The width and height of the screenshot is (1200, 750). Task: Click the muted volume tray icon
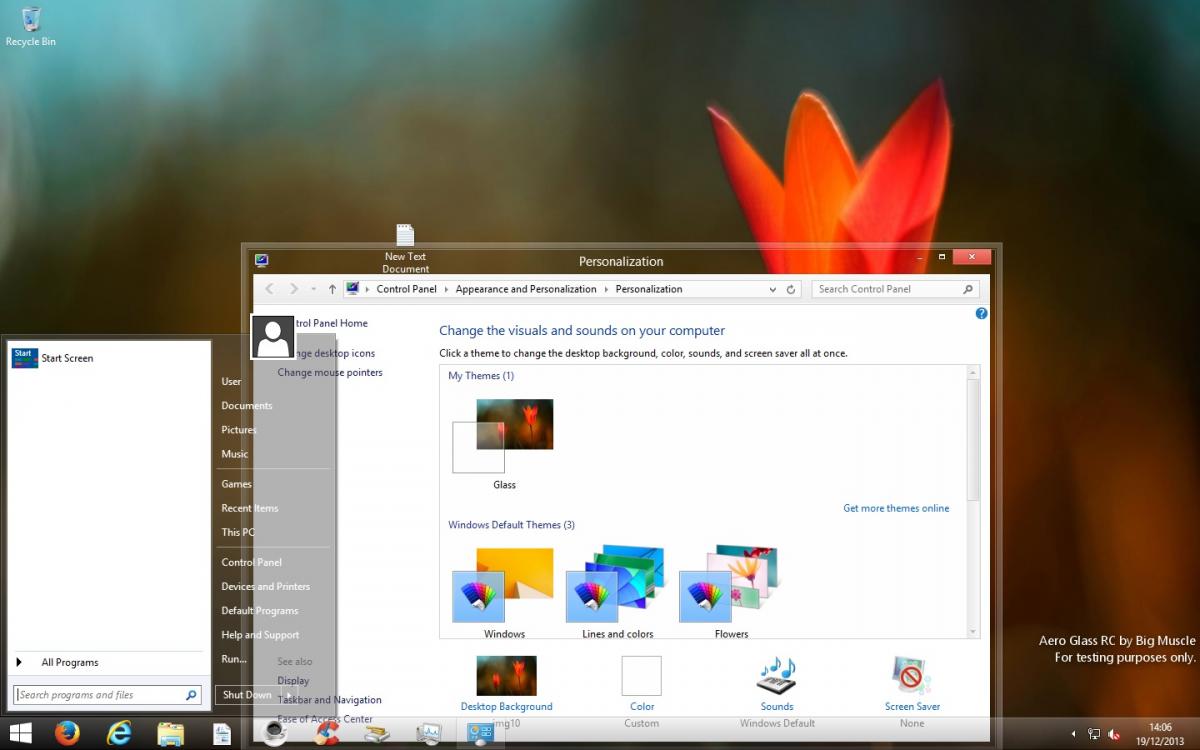tap(1114, 734)
